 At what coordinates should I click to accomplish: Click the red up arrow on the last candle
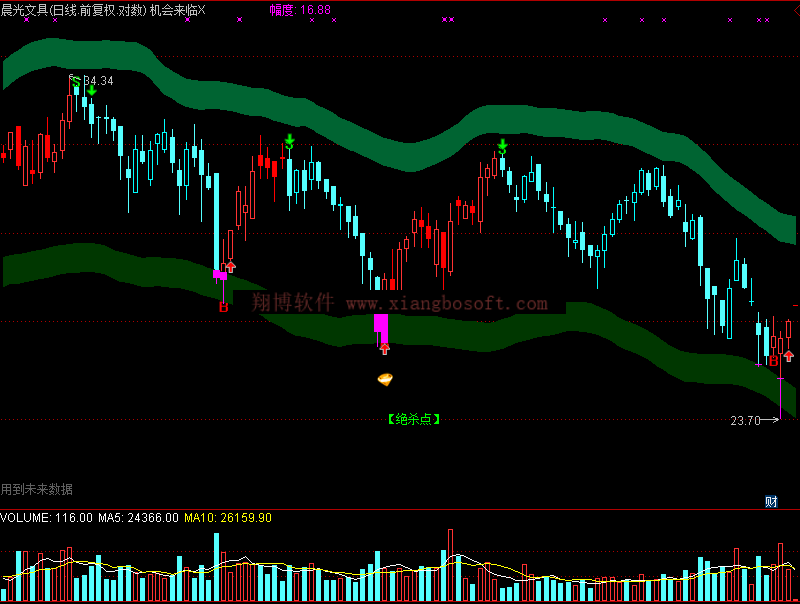tap(789, 356)
